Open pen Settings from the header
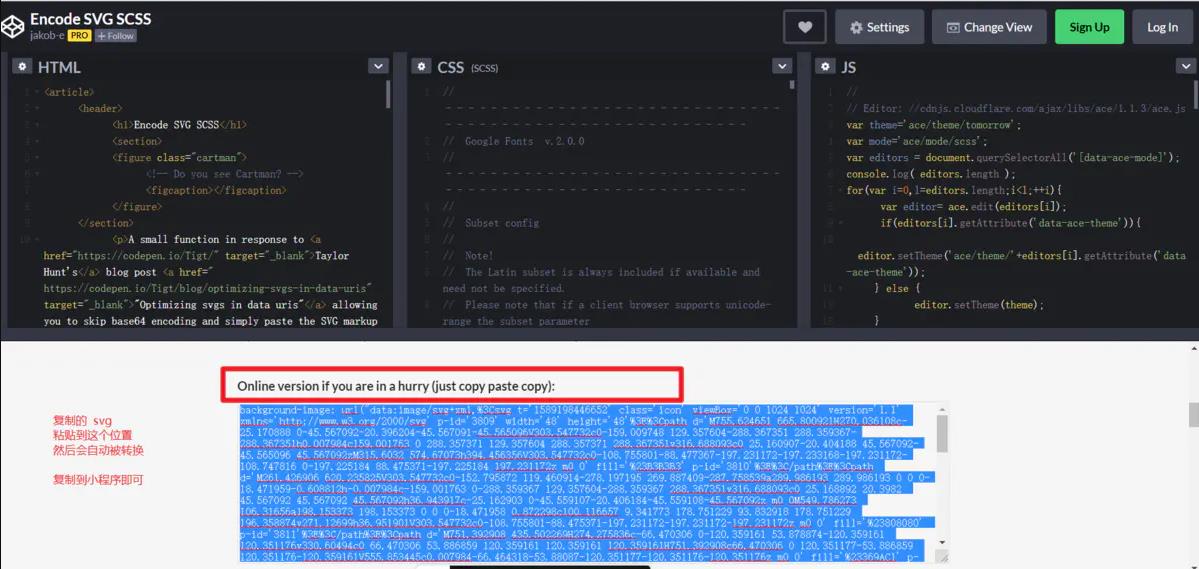 pos(879,27)
